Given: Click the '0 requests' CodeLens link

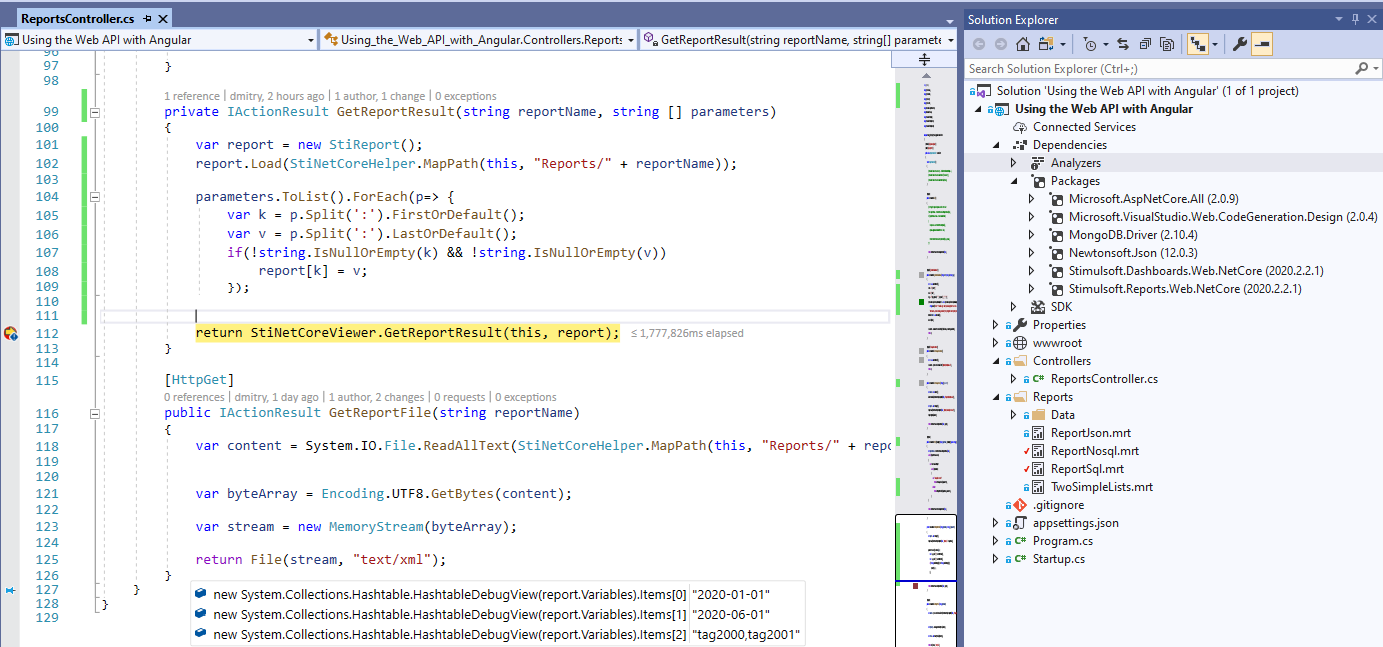Looking at the screenshot, I should coord(461,397).
